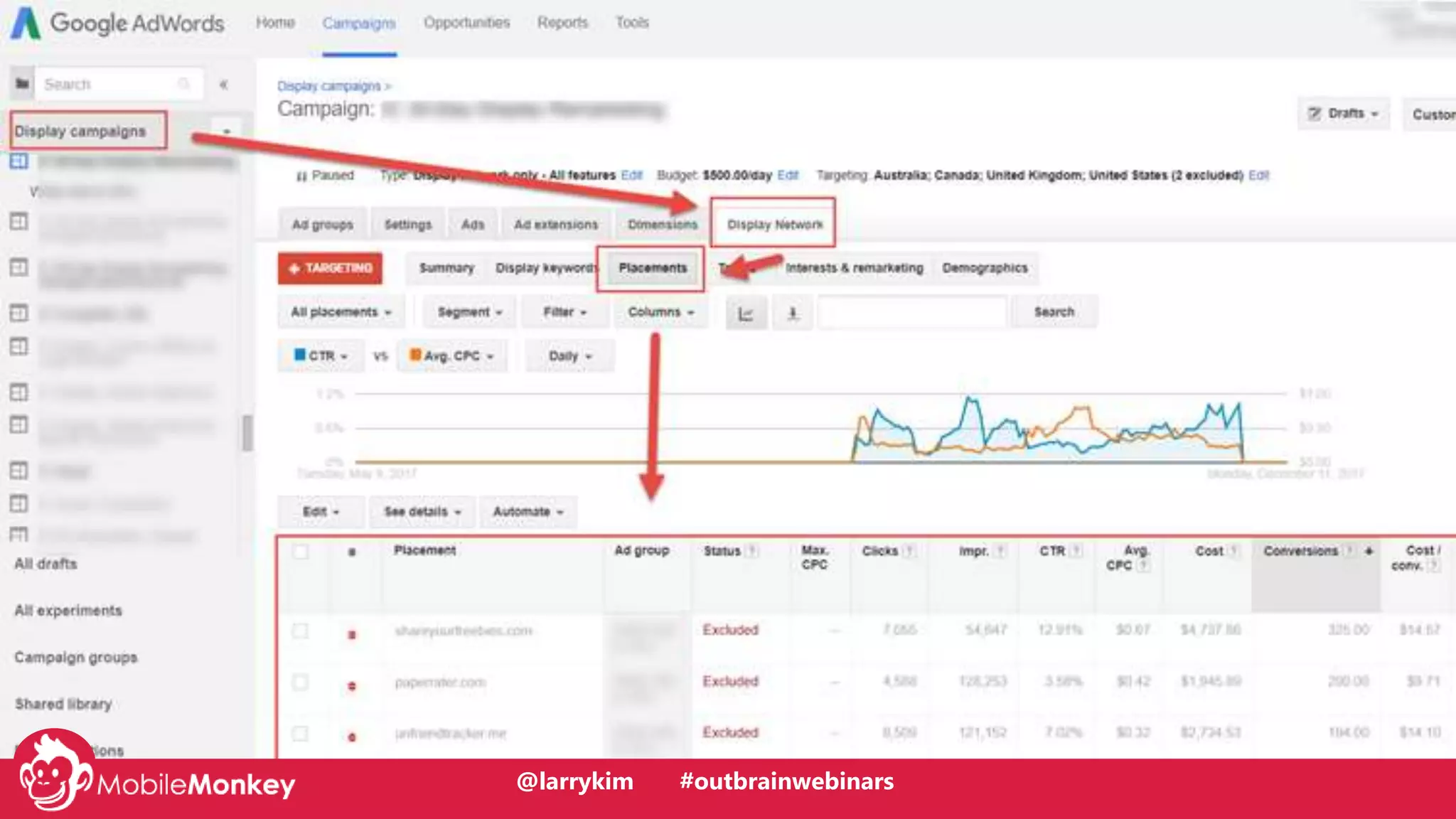
Task: Click the chart toggle icon in toolbar
Action: 746,313
